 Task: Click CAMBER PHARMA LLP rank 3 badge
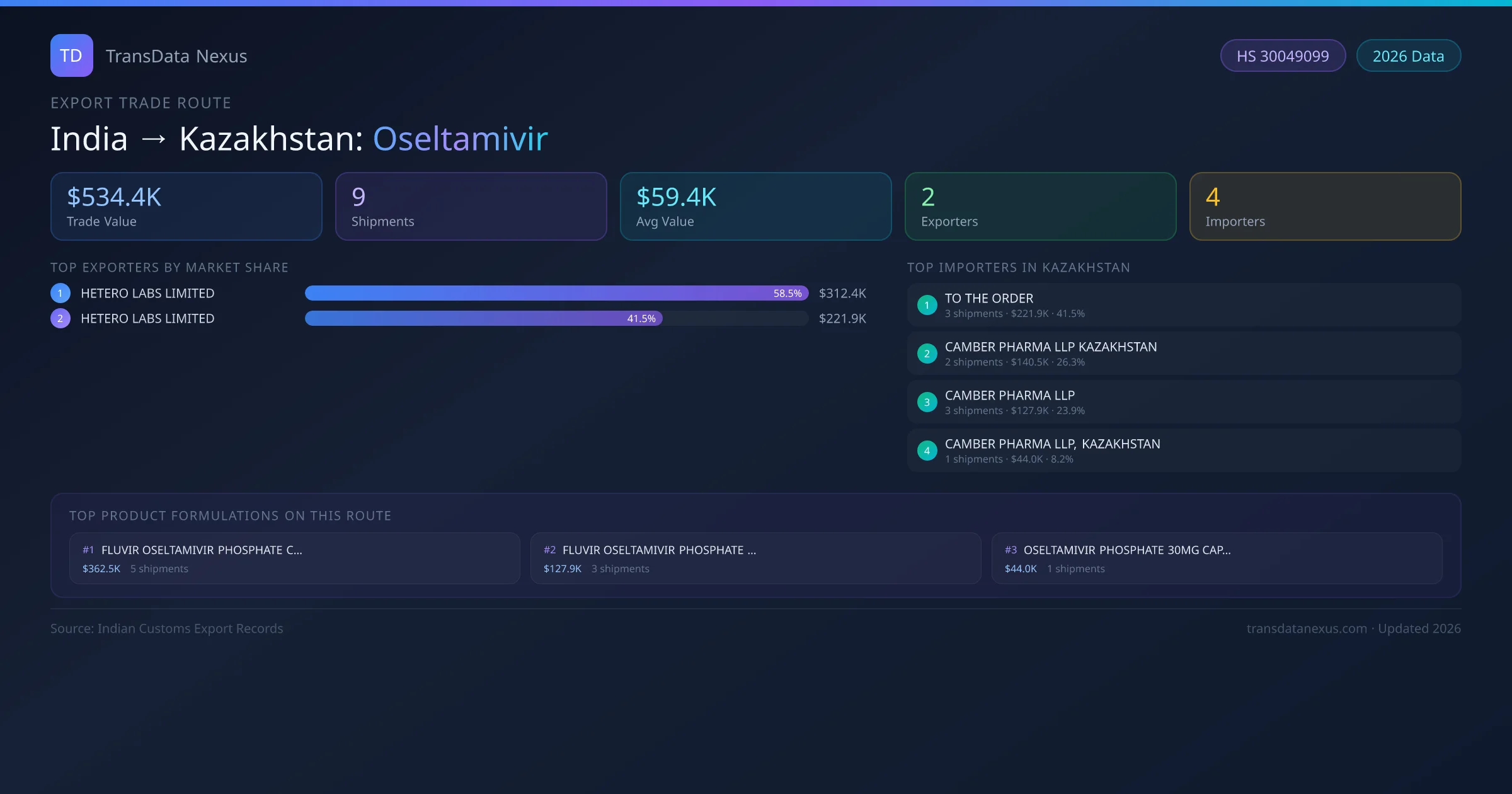click(x=927, y=402)
